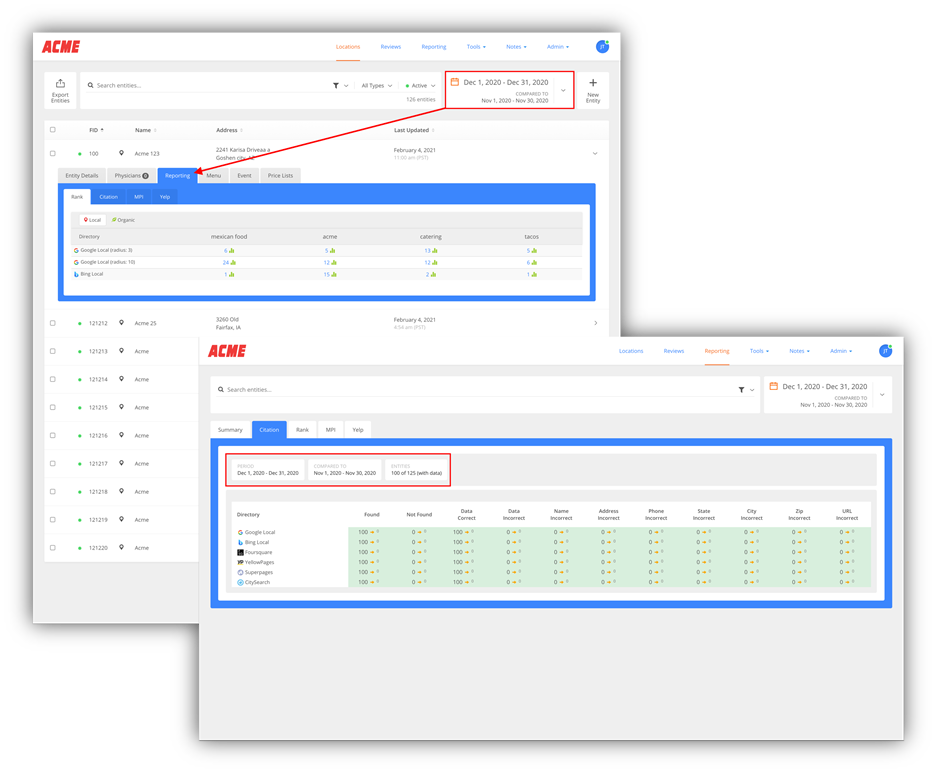The width and height of the screenshot is (937, 774).
Task: Select the Local rank filter button
Action: (x=93, y=220)
